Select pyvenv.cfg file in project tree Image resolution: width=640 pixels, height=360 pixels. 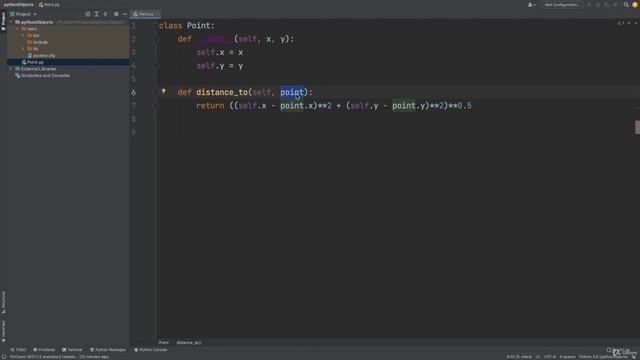pos(41,56)
